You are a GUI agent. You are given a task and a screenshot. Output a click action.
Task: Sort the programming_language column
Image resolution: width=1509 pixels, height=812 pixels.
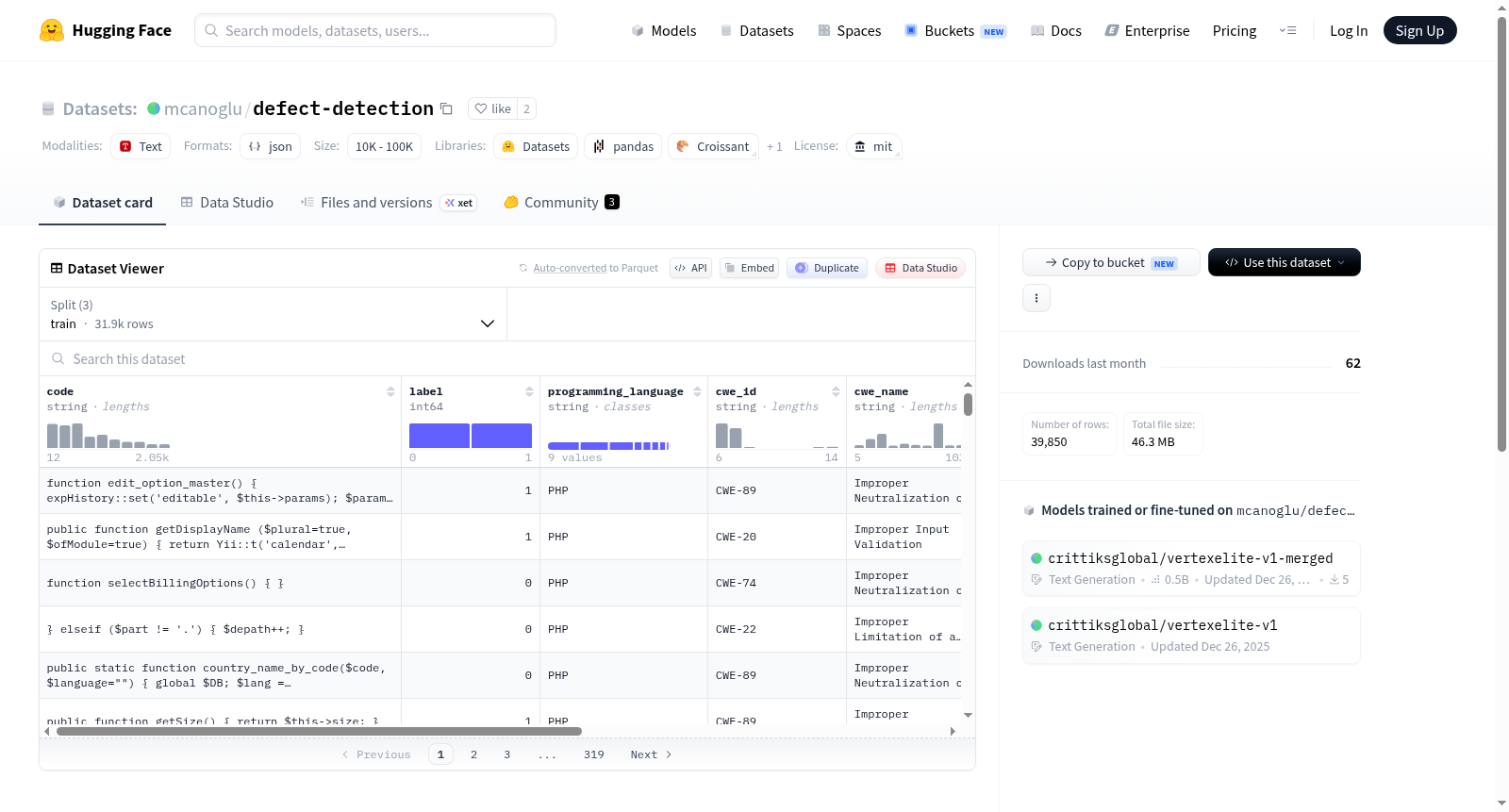tap(697, 391)
